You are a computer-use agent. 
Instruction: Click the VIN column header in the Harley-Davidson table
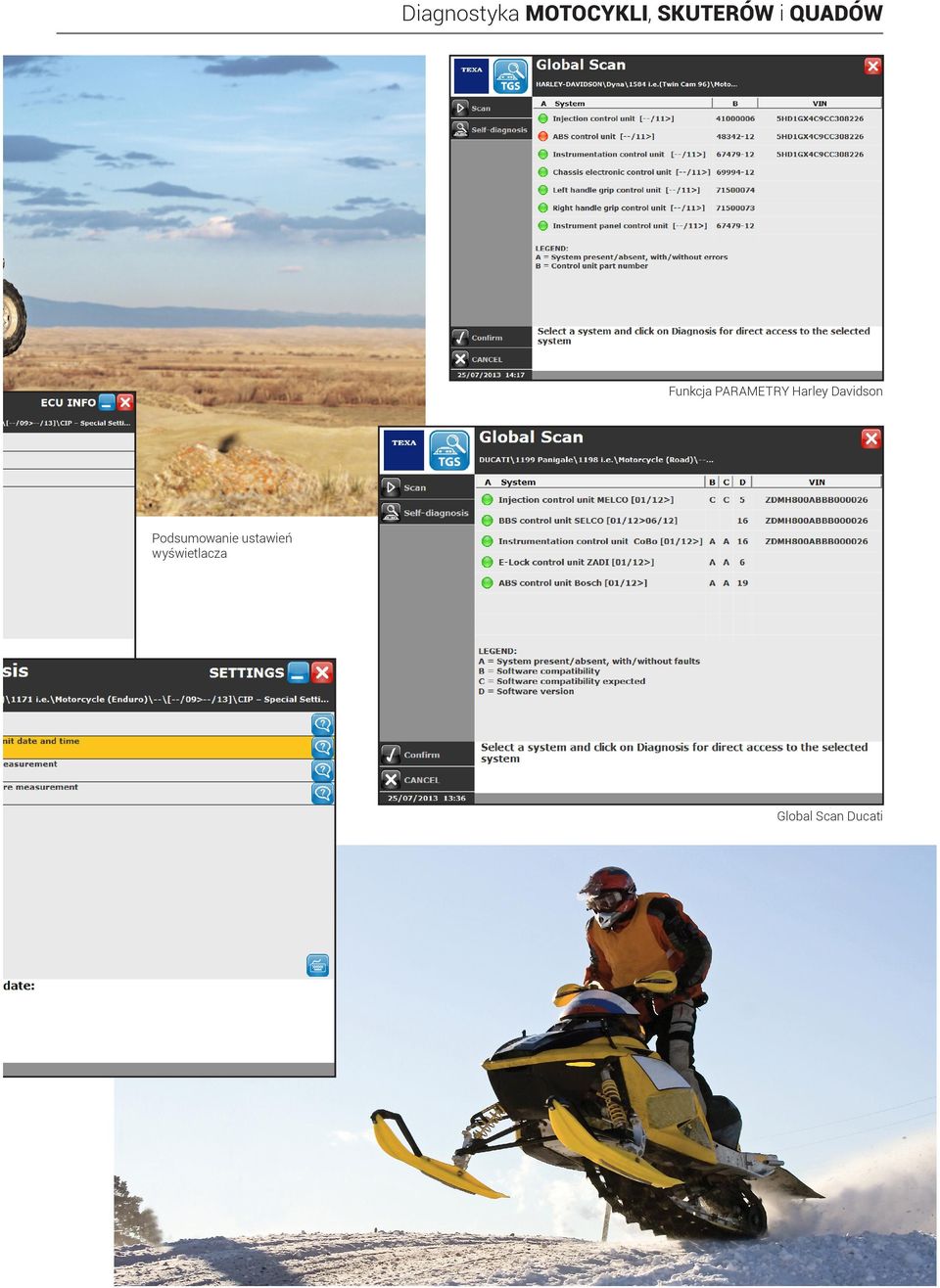pyautogui.click(x=820, y=103)
